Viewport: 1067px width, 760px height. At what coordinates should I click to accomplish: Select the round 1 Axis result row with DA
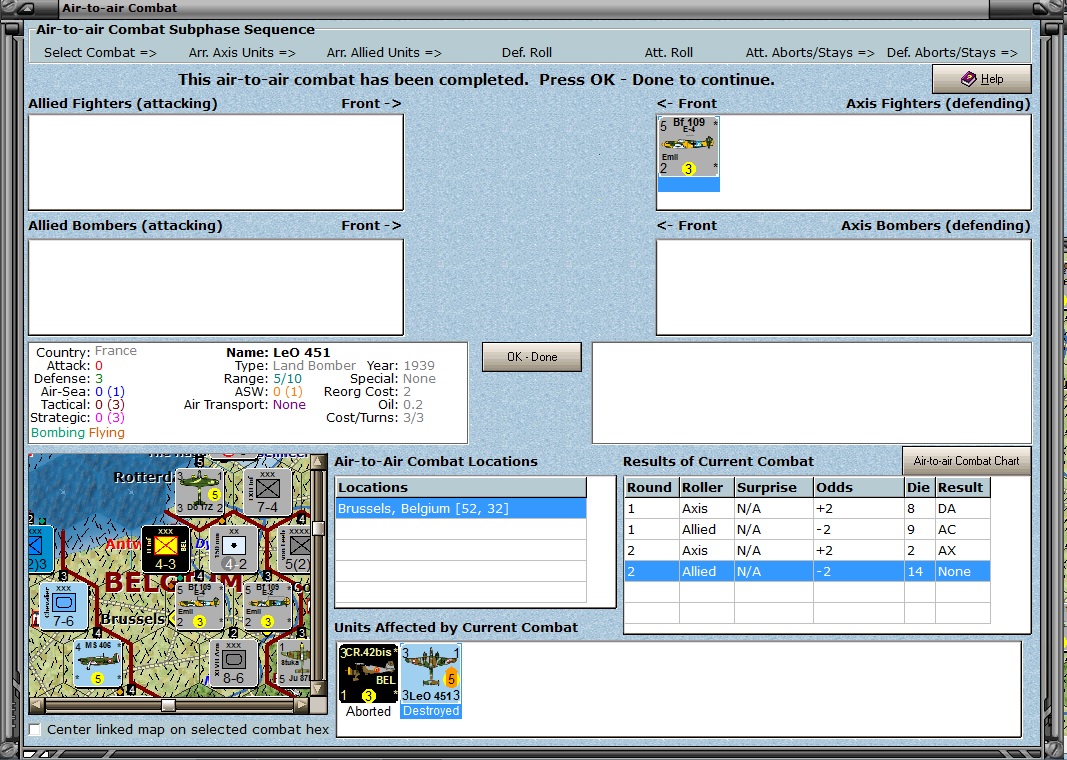click(807, 508)
